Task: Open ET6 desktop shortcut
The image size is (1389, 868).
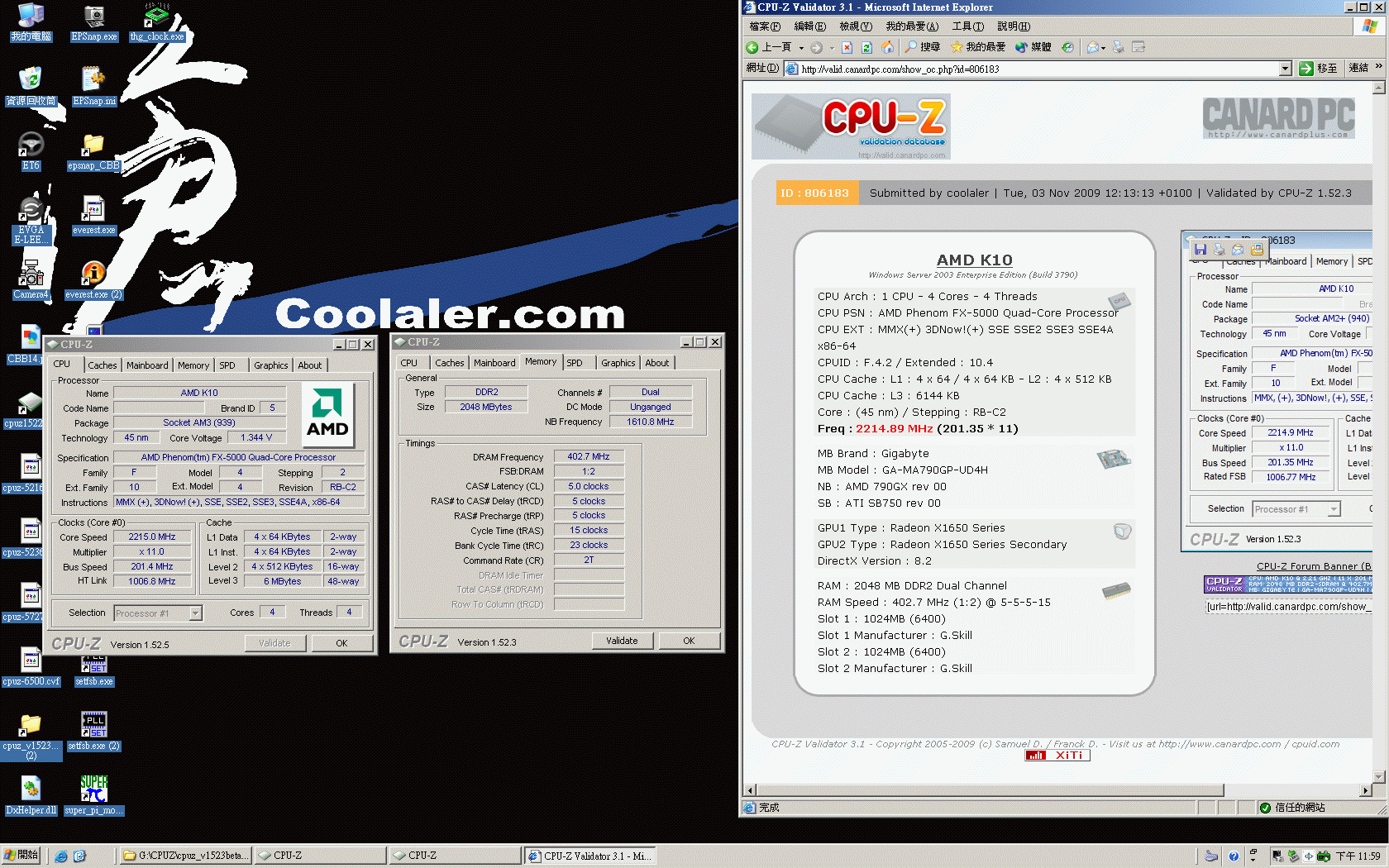Action: coord(31,151)
